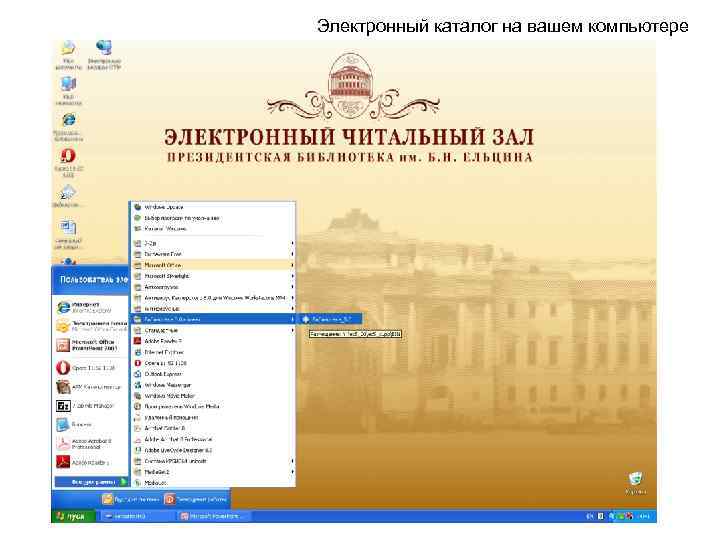
Task: Click the system tray clock
Action: [x=644, y=517]
